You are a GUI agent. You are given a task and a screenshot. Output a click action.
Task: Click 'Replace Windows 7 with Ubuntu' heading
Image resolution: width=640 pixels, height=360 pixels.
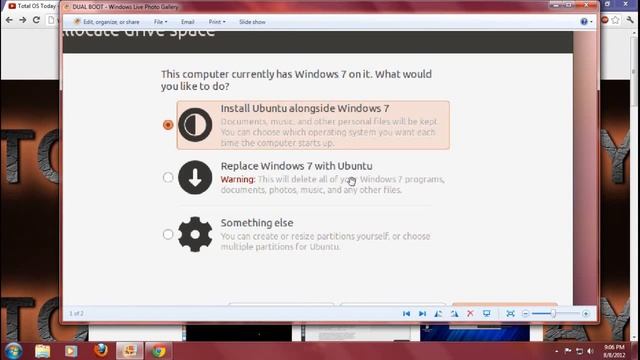pyautogui.click(x=296, y=166)
